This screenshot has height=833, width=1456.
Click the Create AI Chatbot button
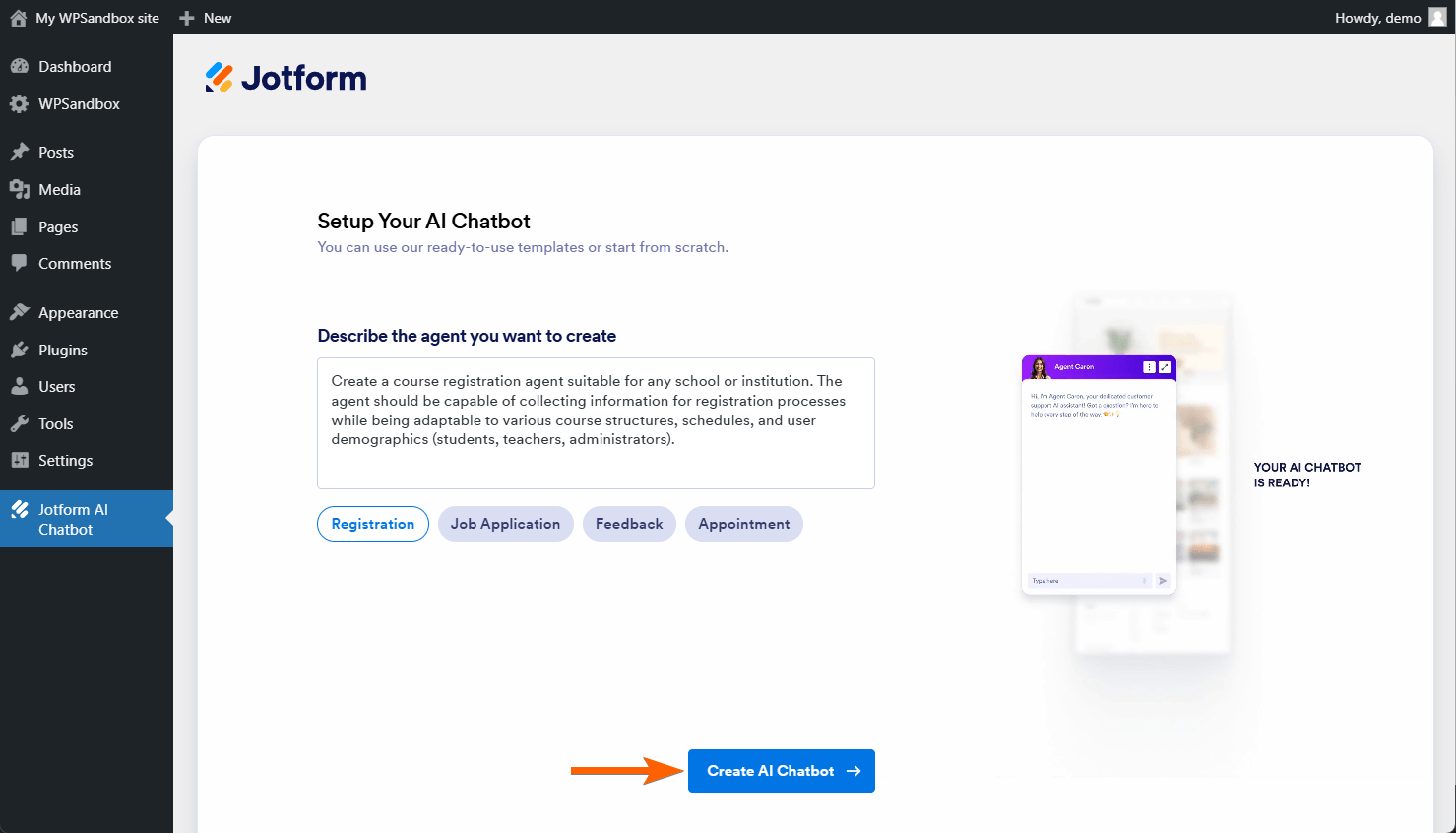pos(781,771)
